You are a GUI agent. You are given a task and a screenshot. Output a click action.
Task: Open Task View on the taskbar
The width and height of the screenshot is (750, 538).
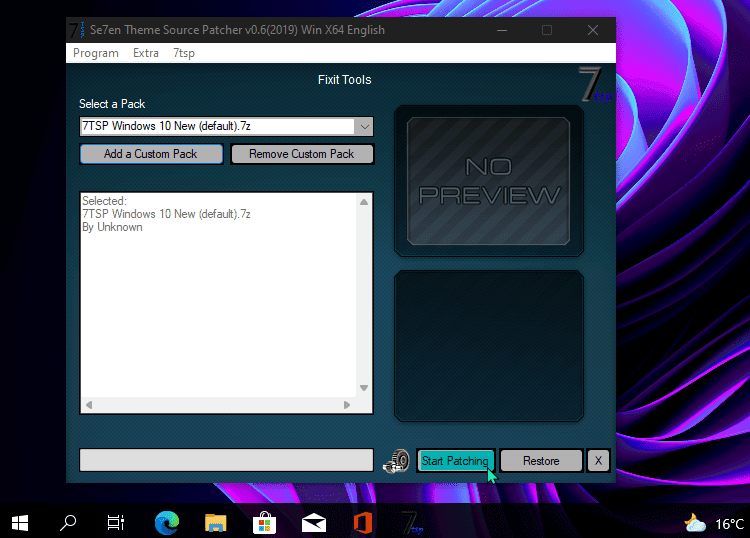click(x=116, y=523)
